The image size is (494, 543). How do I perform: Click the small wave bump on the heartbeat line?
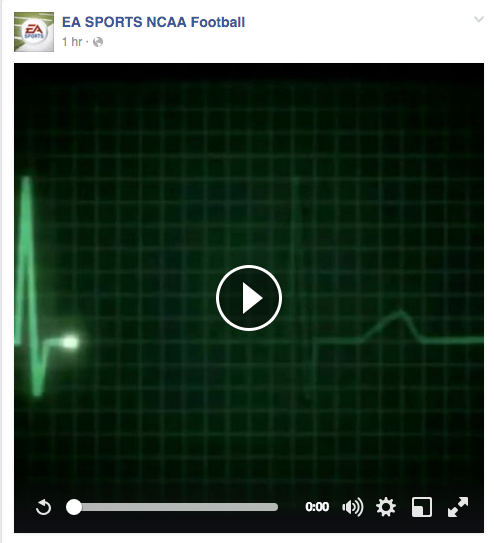point(391,326)
